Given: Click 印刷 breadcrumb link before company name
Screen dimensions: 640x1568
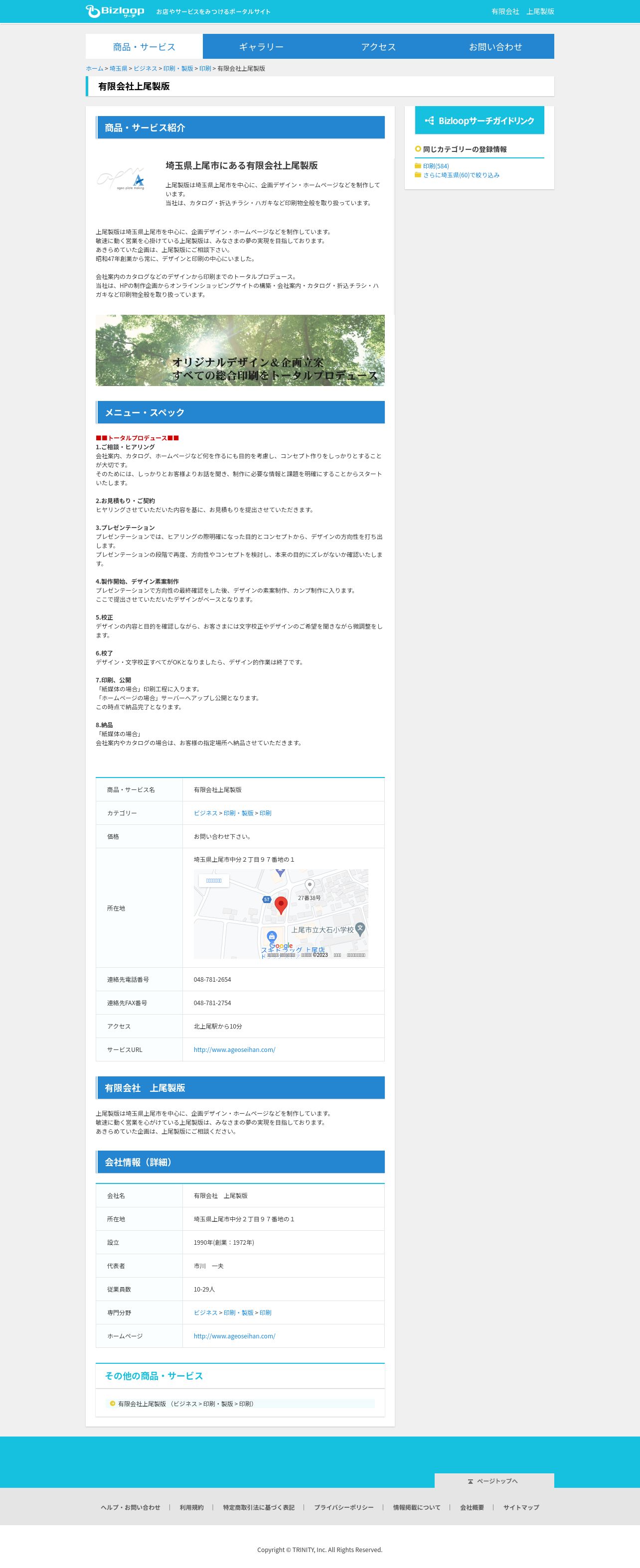Looking at the screenshot, I should [x=205, y=69].
